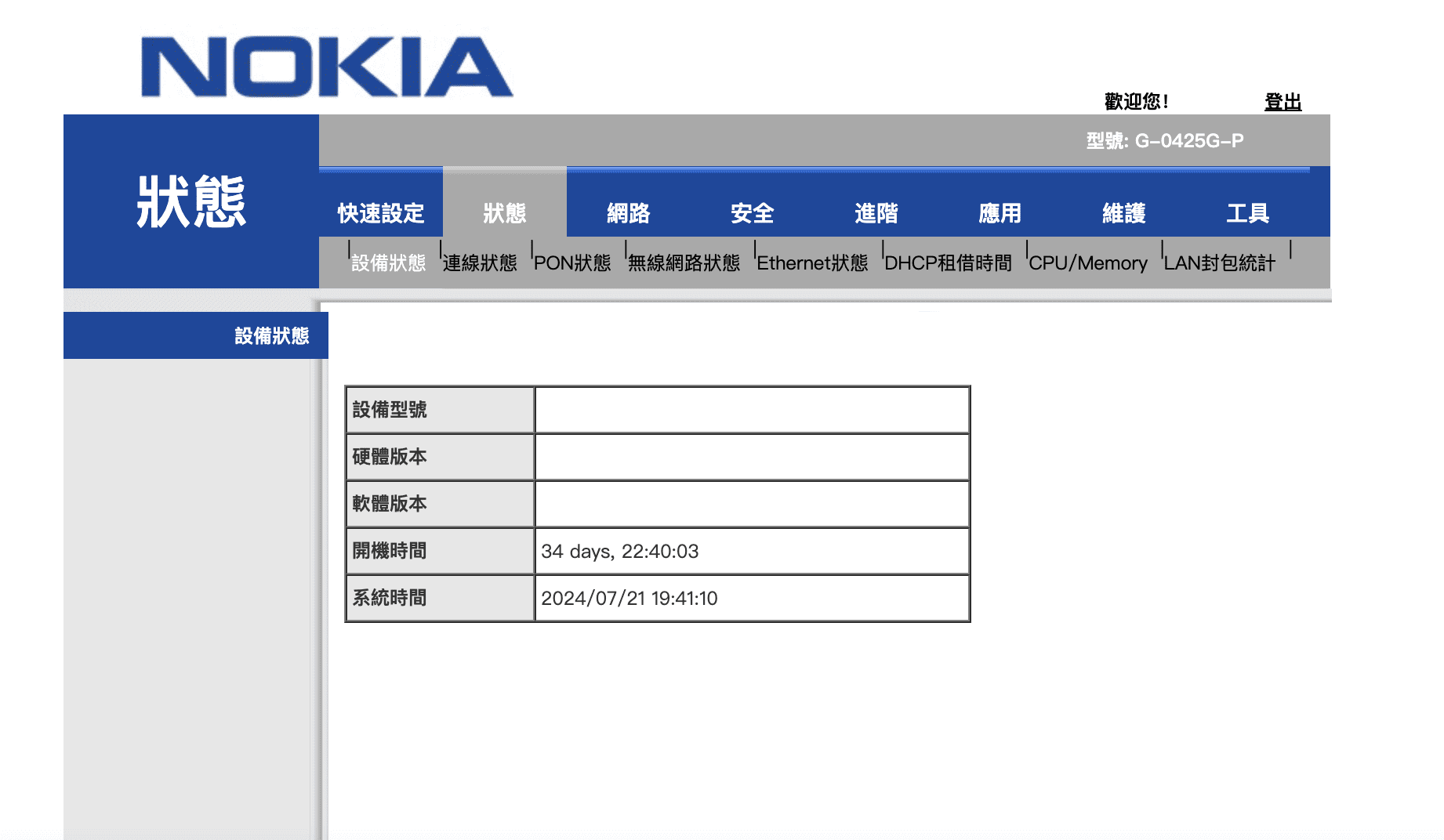The image size is (1444, 840).
Task: Select 設備狀態 submenu item
Action: click(389, 262)
